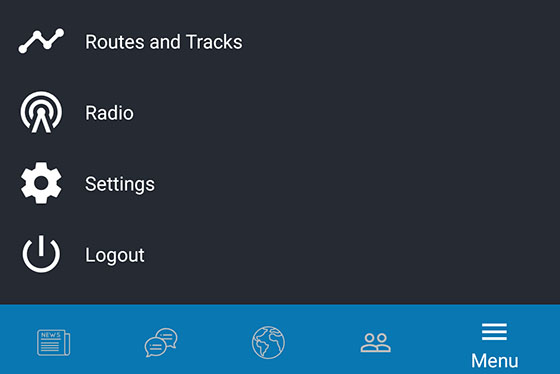560x374 pixels.
Task: Tap the newspaper News icon in bottom bar
Action: click(54, 342)
